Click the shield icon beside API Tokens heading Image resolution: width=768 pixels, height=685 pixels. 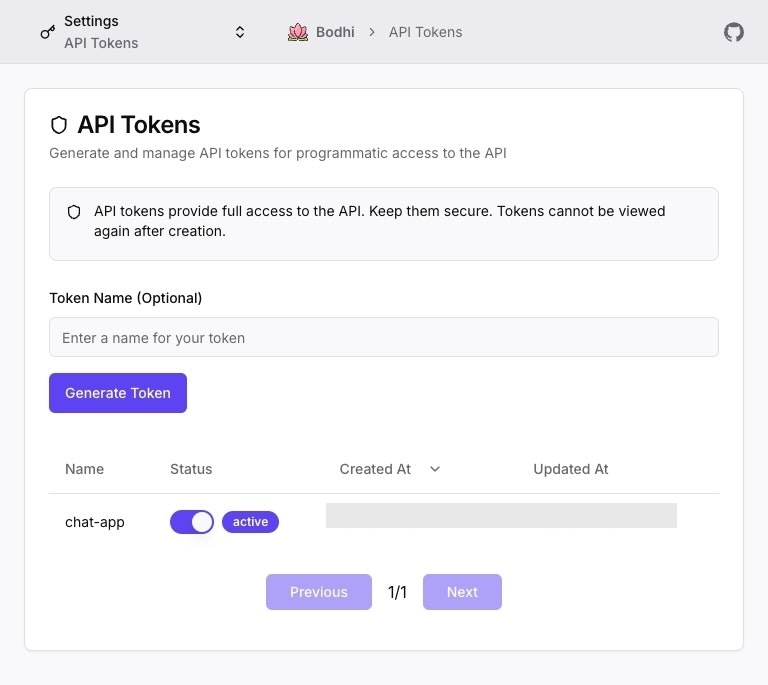(59, 125)
